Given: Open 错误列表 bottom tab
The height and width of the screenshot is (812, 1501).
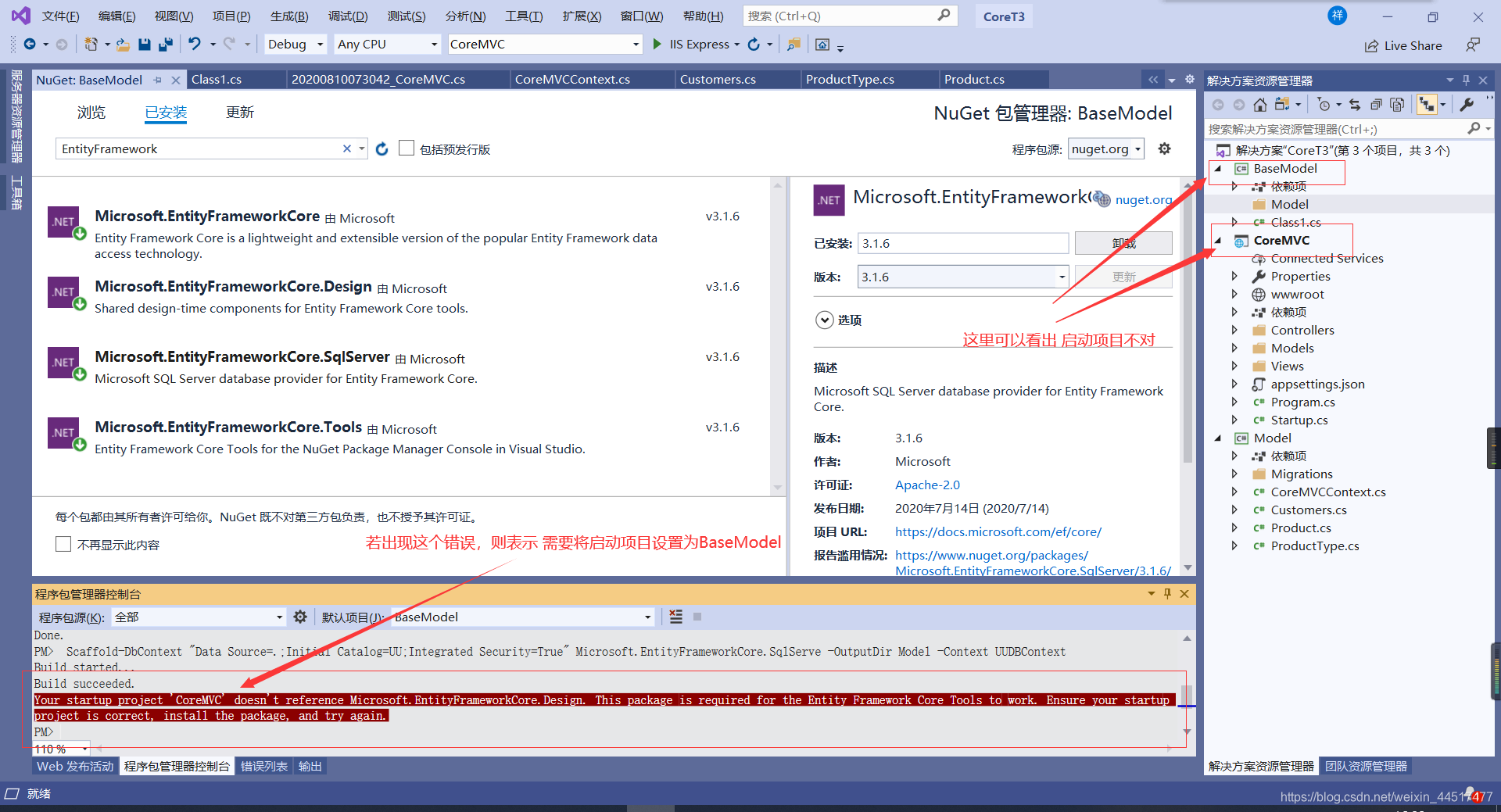Looking at the screenshot, I should point(263,767).
